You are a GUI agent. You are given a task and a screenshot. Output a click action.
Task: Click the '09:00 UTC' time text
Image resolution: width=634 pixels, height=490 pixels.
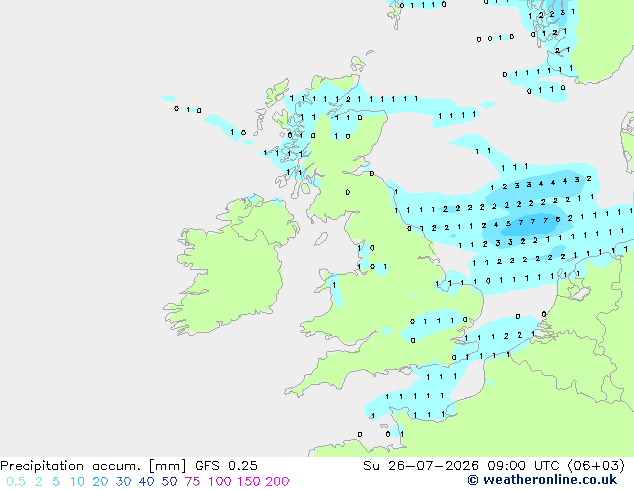523,466
